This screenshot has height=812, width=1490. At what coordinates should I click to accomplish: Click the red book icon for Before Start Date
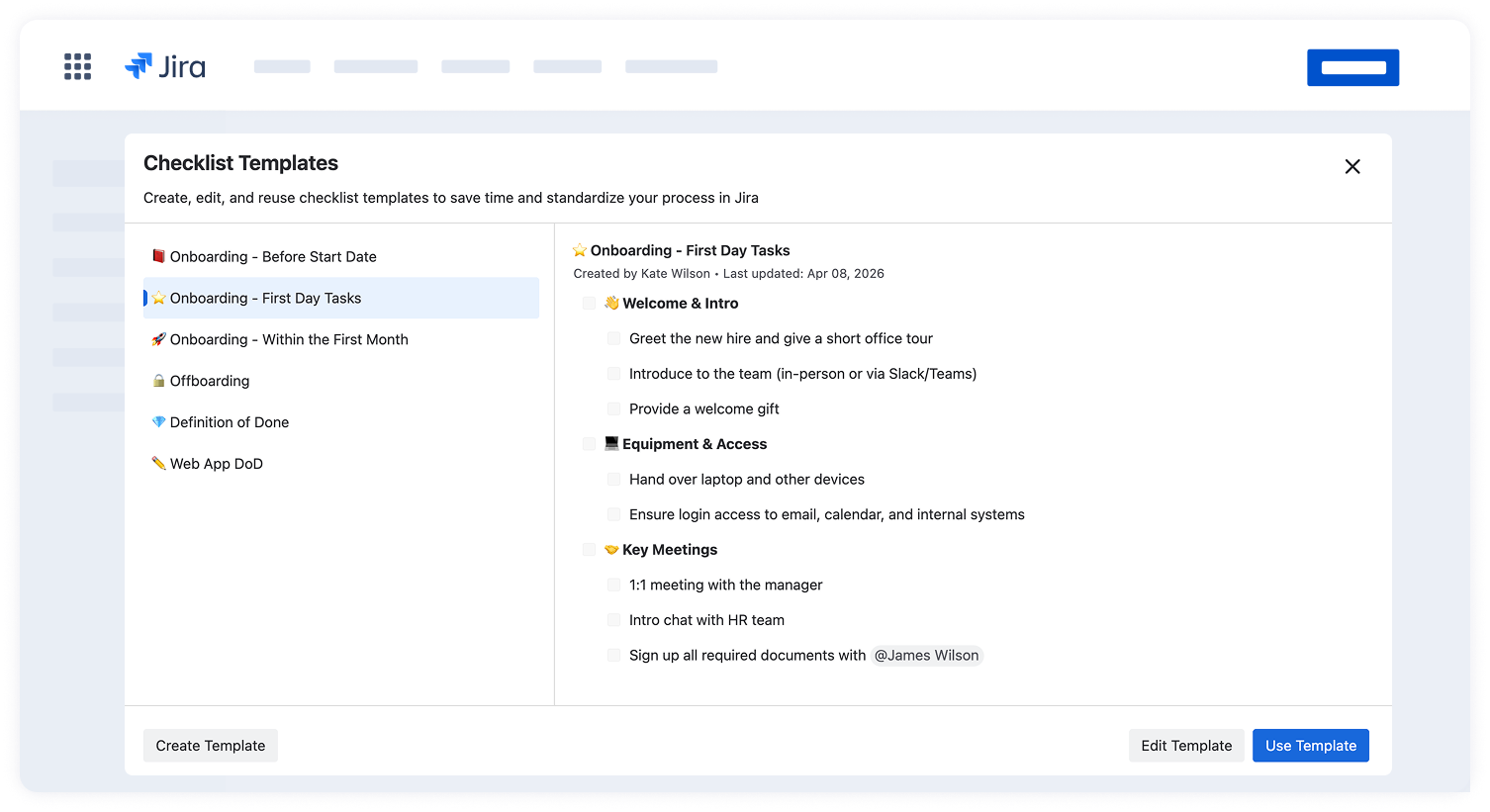point(158,256)
